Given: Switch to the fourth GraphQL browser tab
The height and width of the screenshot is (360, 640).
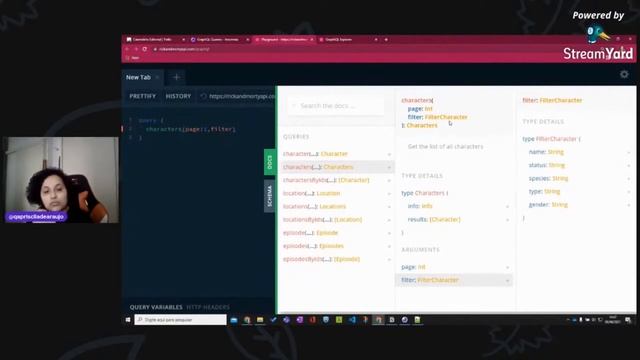Looking at the screenshot, I should tap(348, 40).
